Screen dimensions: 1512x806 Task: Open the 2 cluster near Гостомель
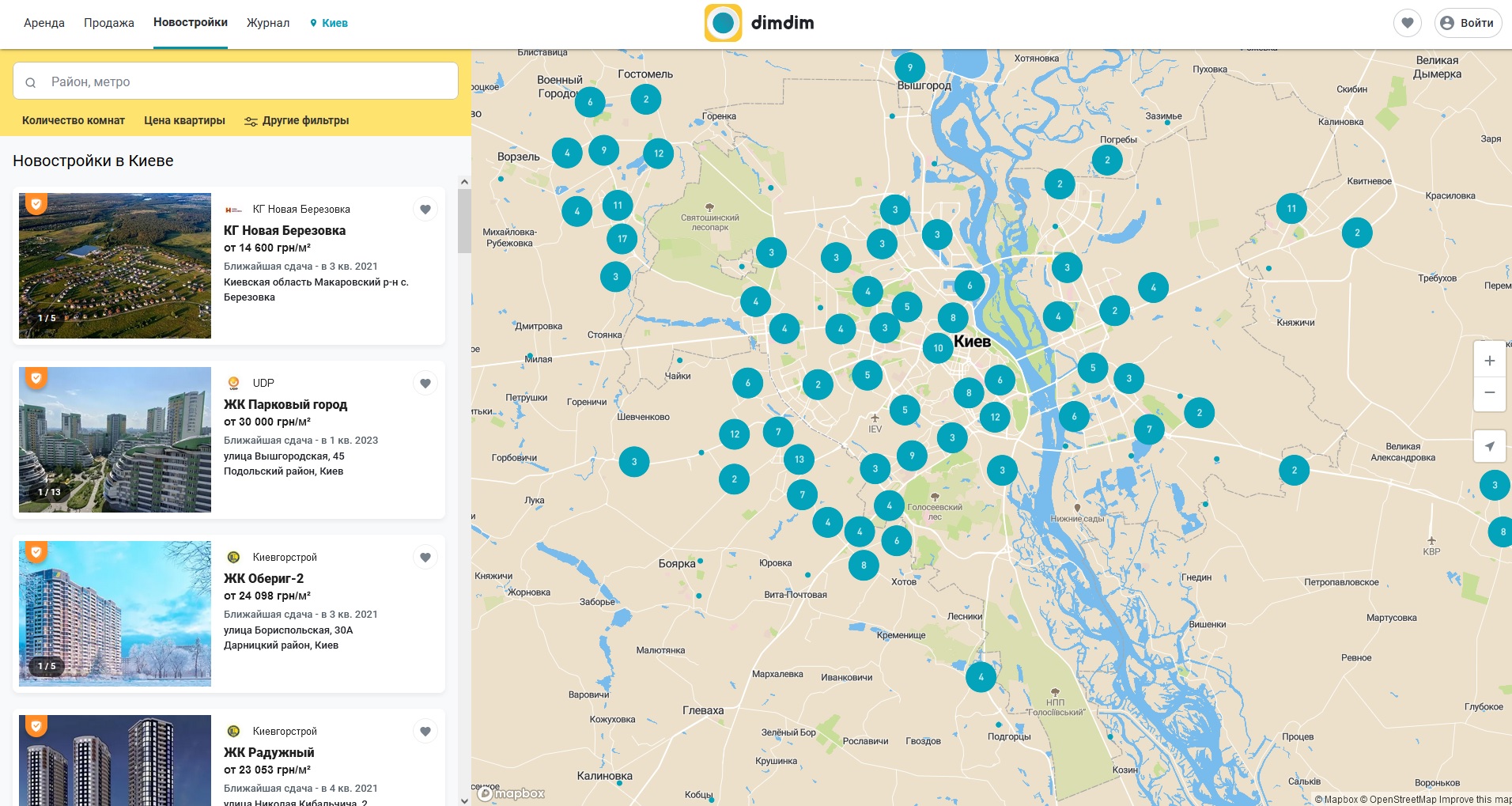tap(646, 99)
